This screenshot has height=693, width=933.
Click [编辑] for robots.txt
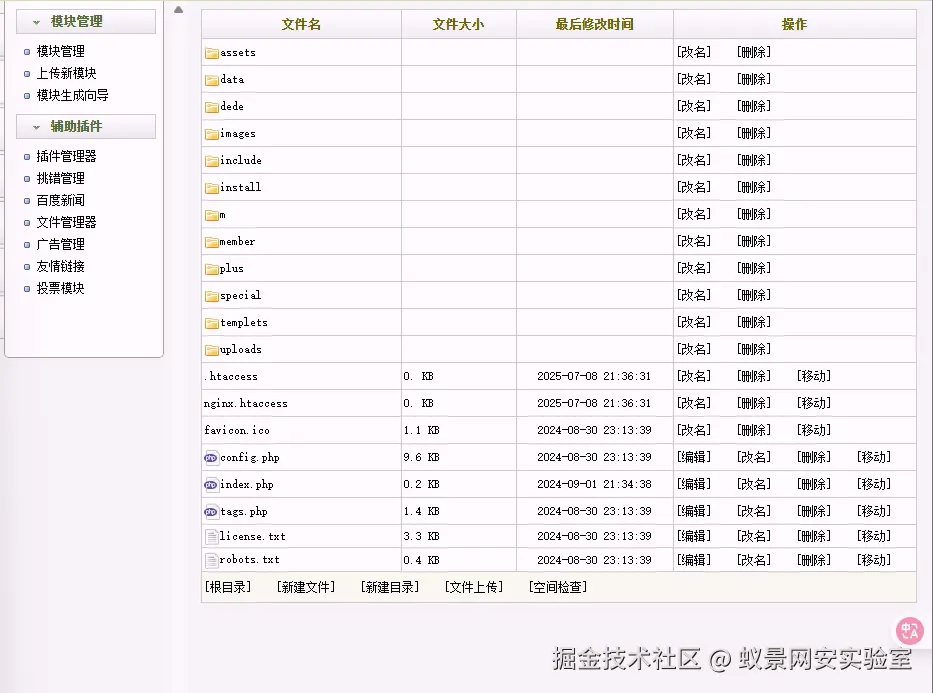pyautogui.click(x=694, y=560)
